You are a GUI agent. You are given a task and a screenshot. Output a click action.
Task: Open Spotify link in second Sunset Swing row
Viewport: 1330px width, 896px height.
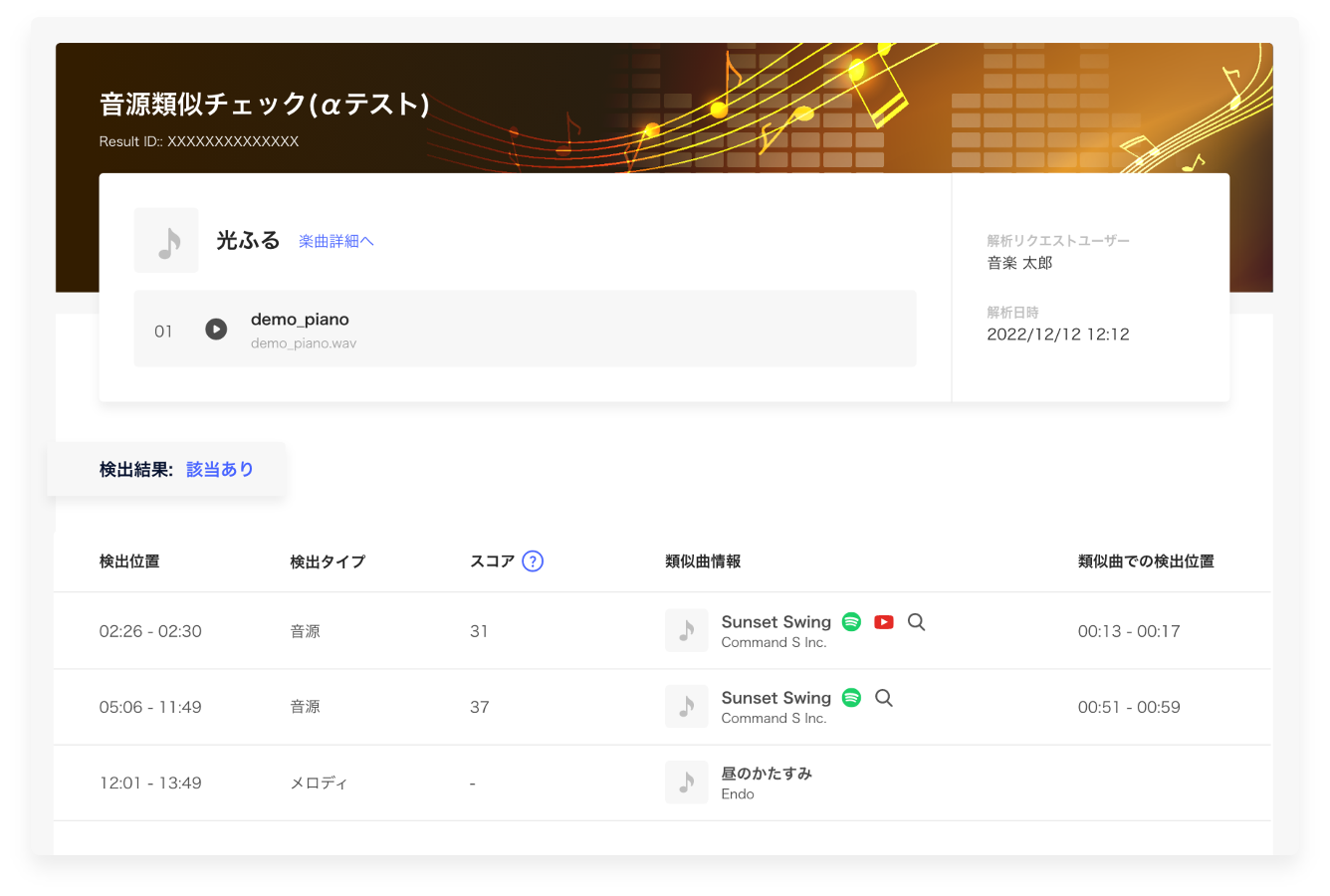851,698
